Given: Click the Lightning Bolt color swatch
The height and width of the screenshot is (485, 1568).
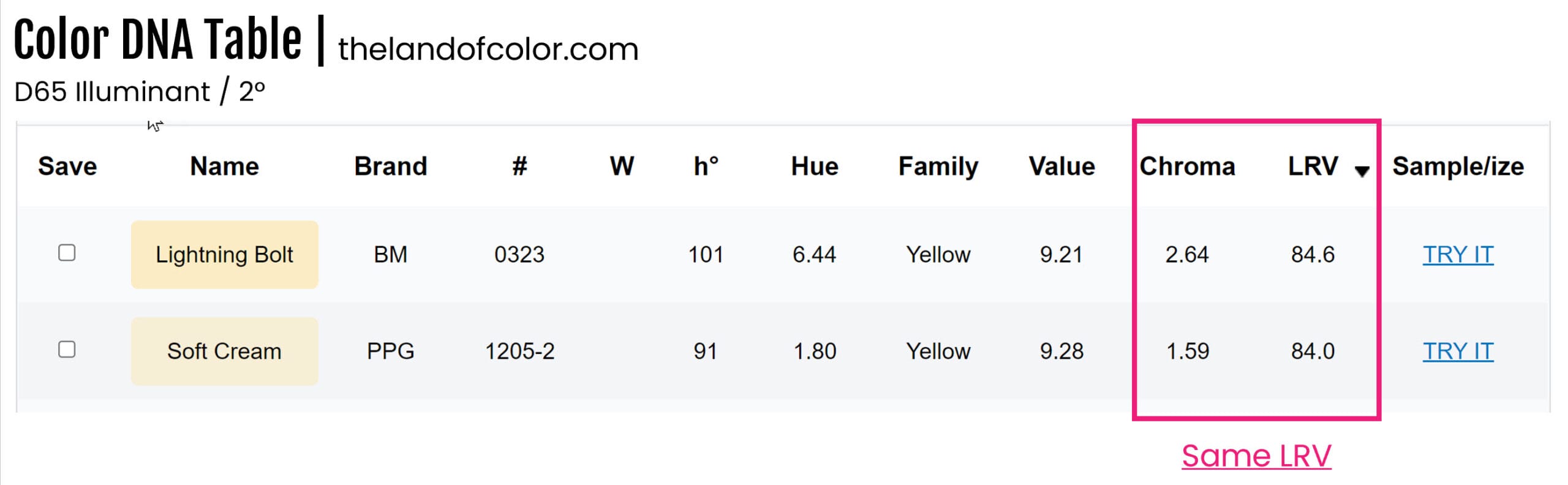Looking at the screenshot, I should click(224, 255).
